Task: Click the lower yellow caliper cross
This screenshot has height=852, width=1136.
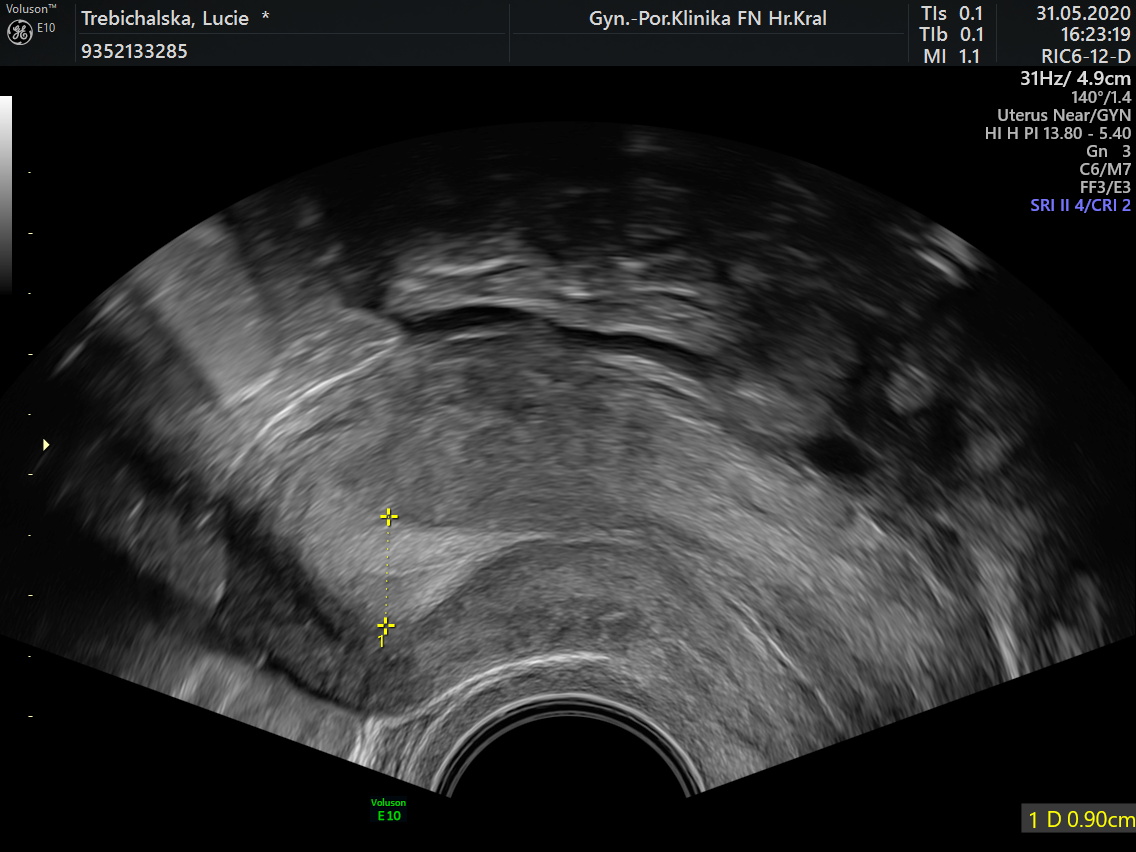Action: [386, 626]
